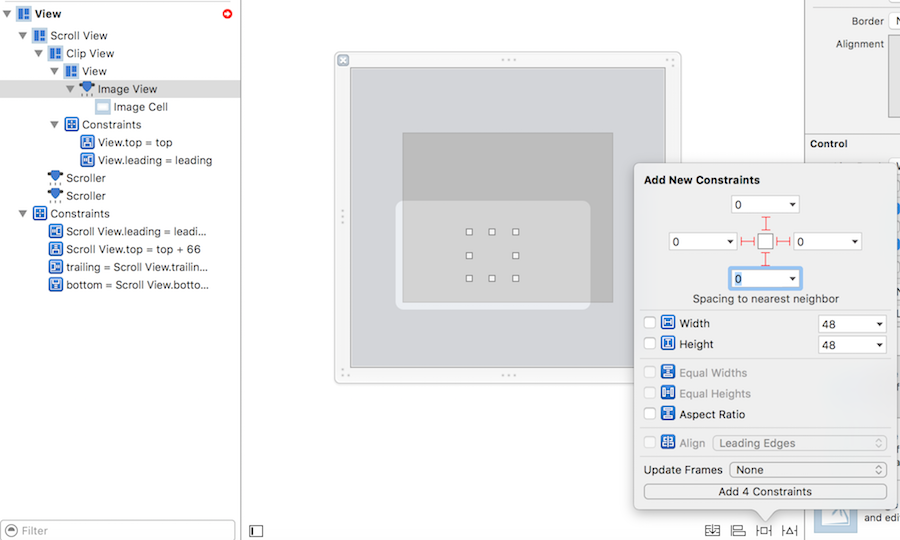Check the Aspect Ratio checkbox
This screenshot has height=540, width=900.
[x=650, y=414]
